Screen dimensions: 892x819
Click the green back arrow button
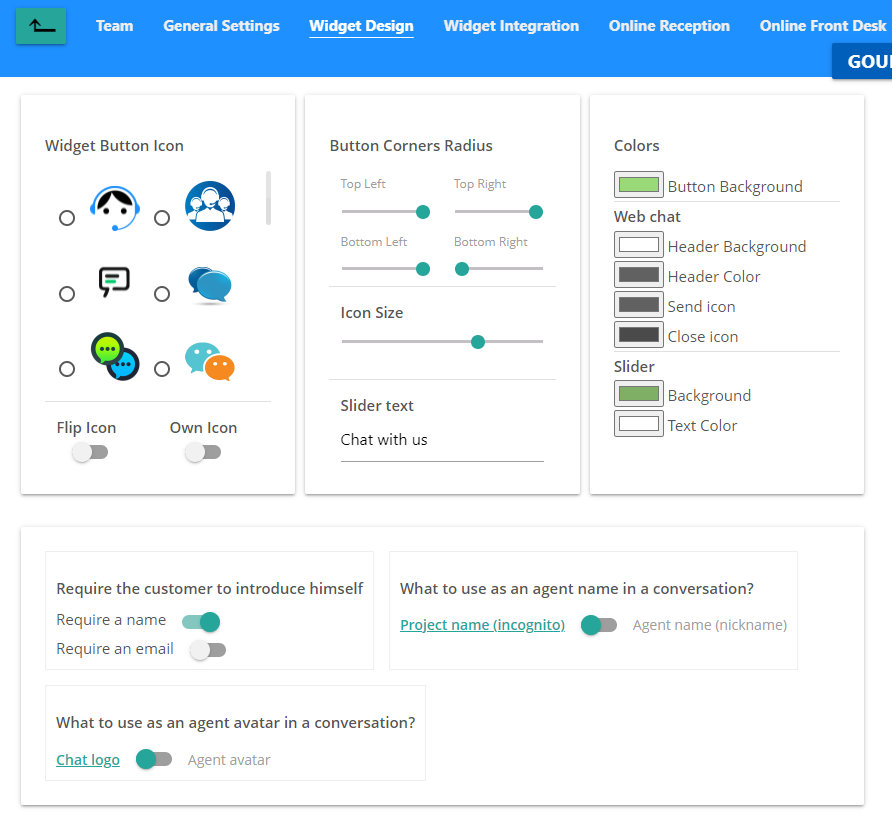tap(41, 26)
